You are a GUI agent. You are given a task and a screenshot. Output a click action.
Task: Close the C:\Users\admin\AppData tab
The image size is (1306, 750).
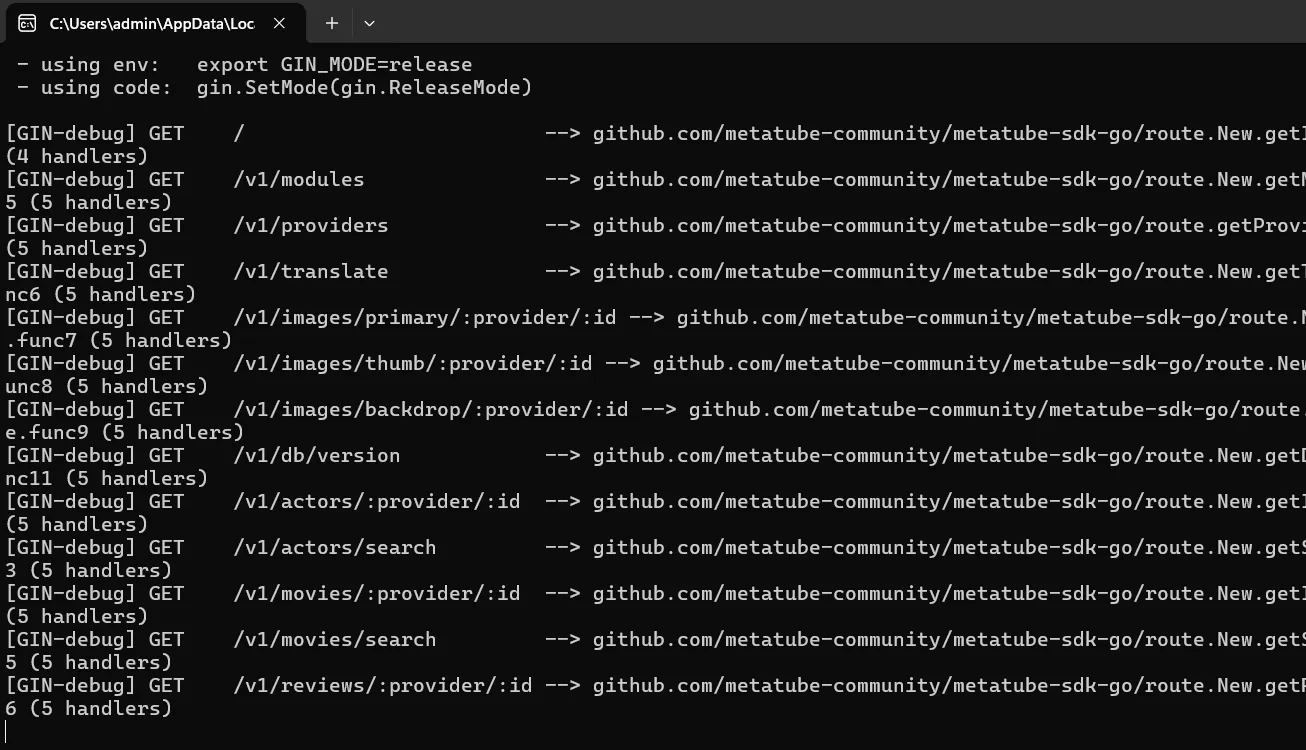point(279,23)
